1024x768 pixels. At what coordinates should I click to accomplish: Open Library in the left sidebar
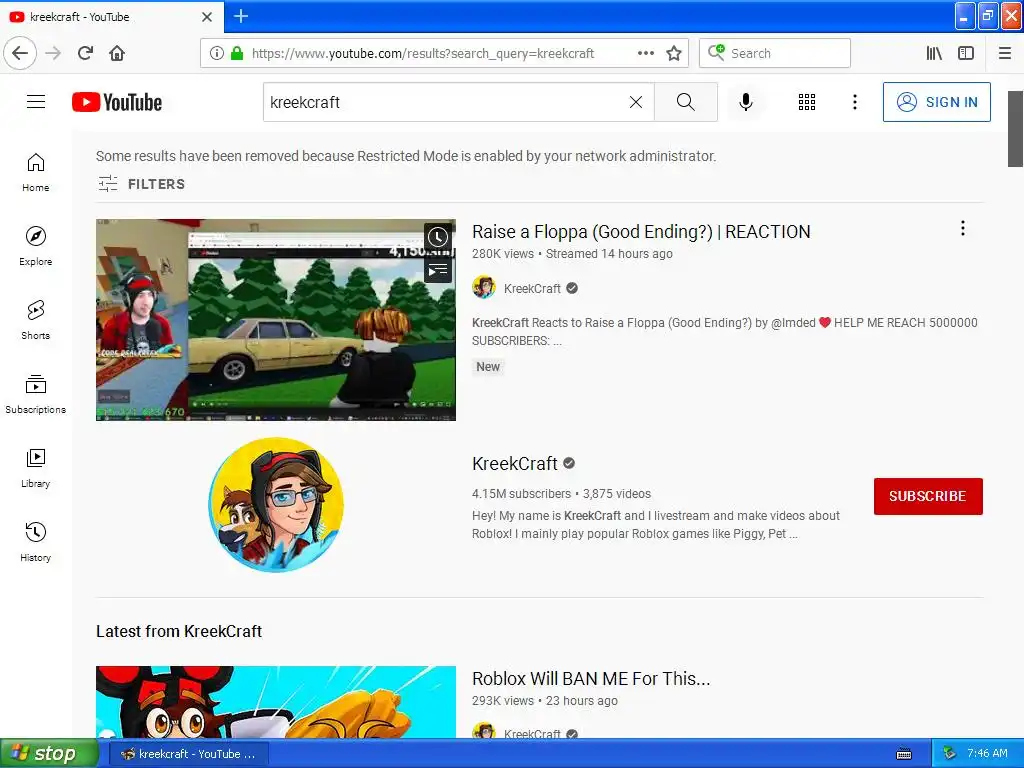coord(36,468)
